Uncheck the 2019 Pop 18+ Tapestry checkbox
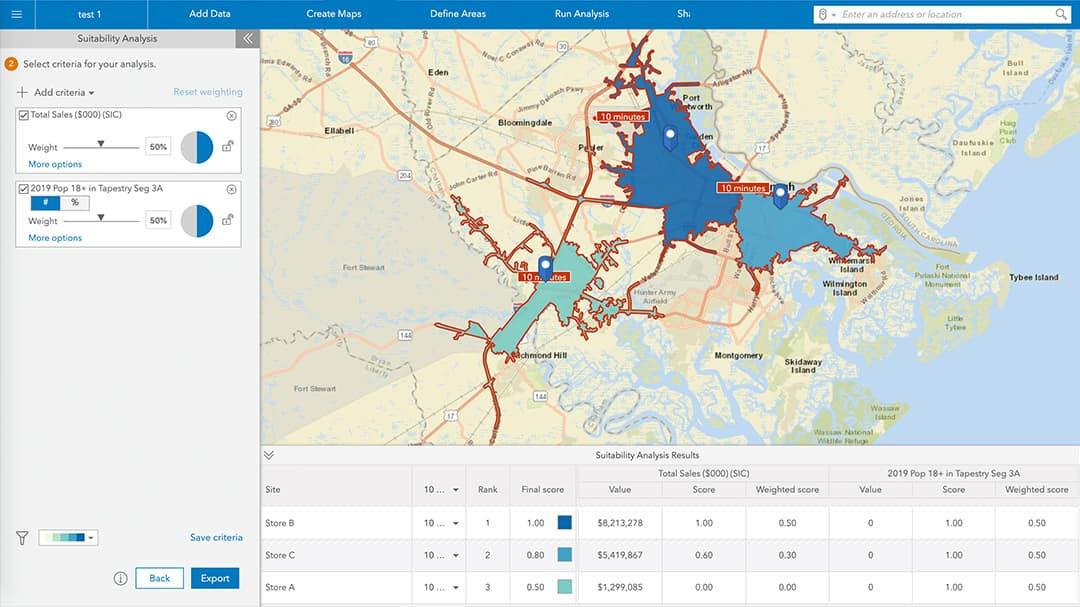Screen dimensions: 1080x607 point(23,189)
